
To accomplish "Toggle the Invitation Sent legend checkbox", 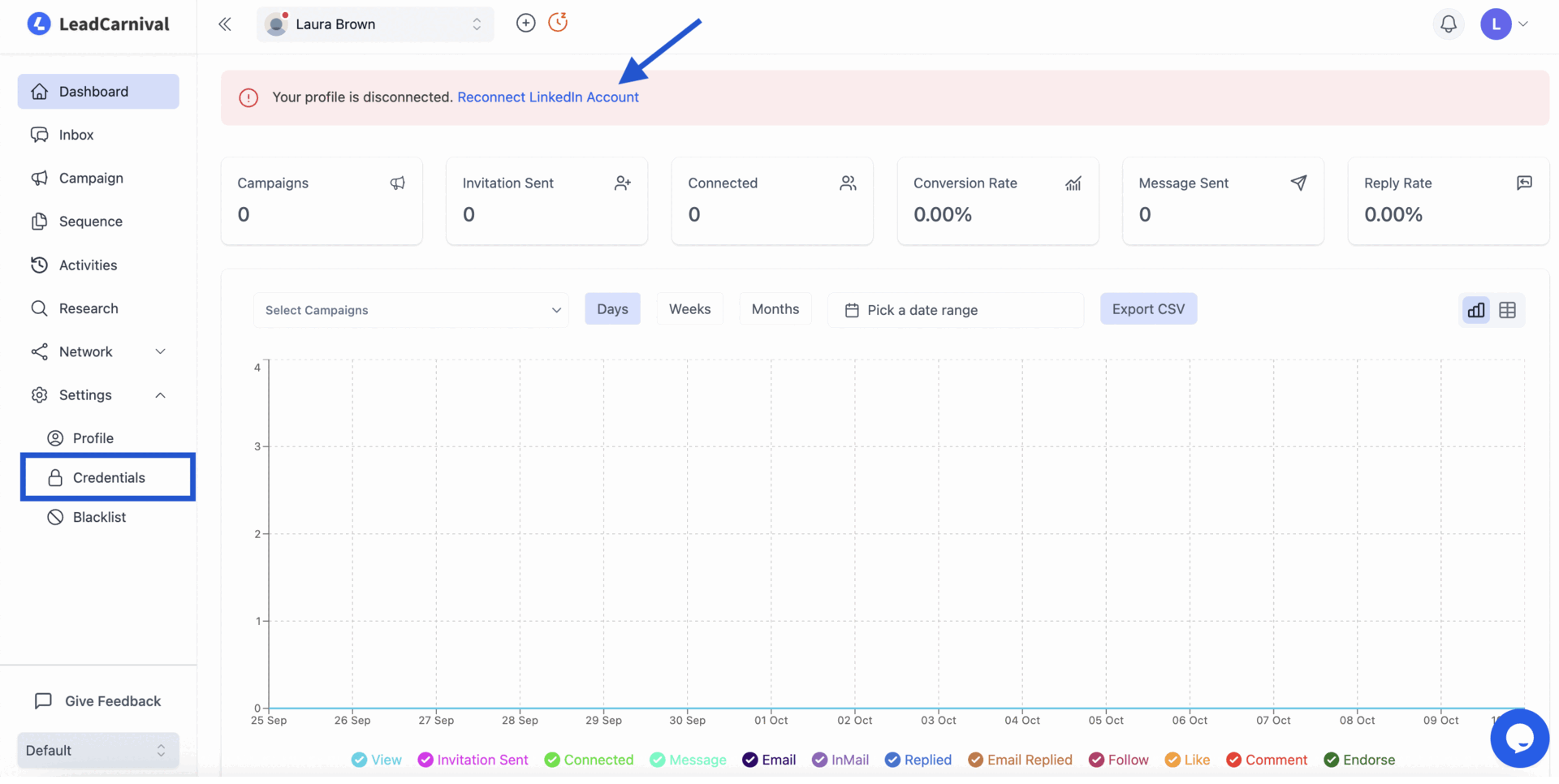I will [x=425, y=760].
